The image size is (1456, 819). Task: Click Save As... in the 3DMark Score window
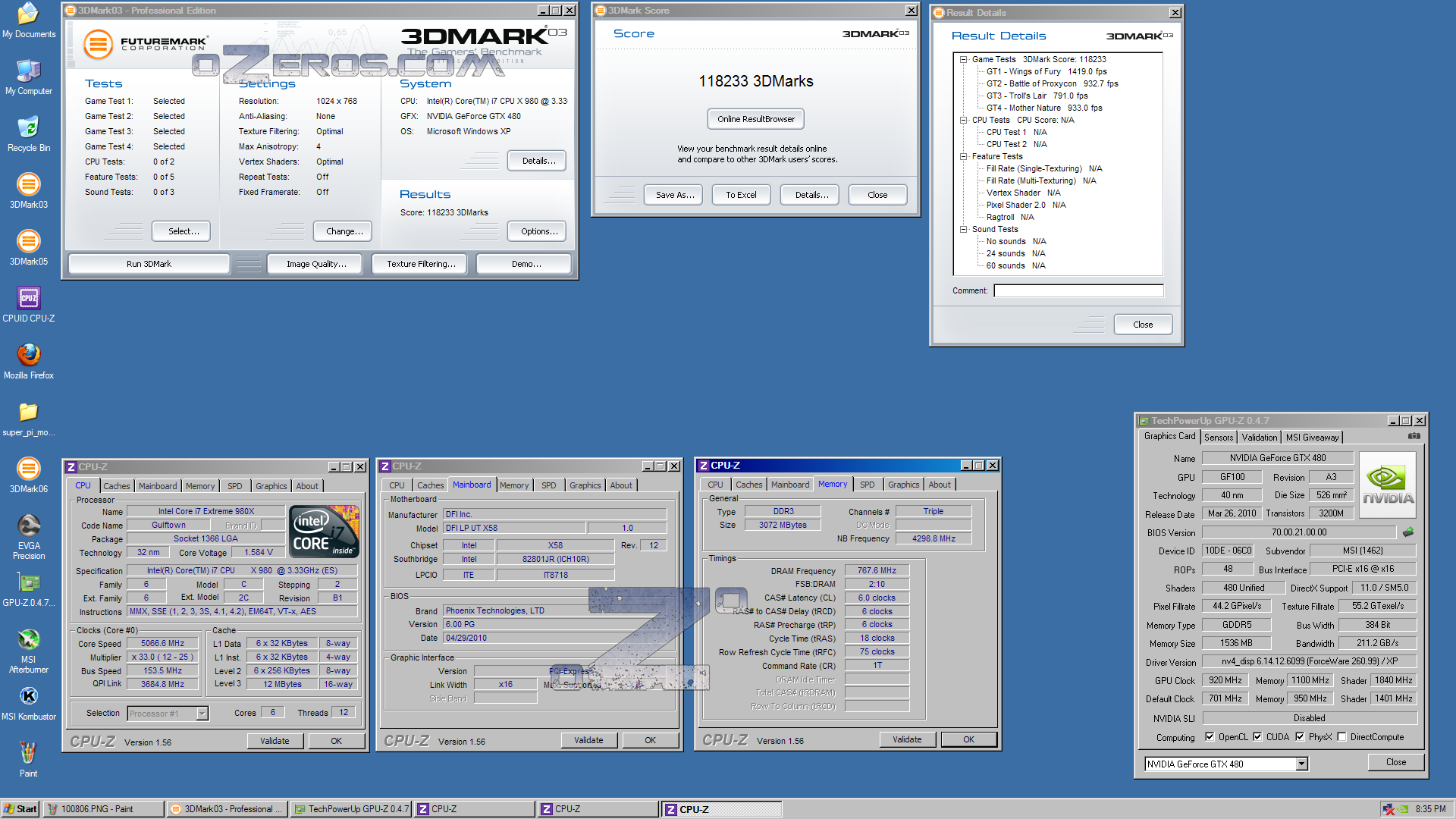tap(674, 195)
